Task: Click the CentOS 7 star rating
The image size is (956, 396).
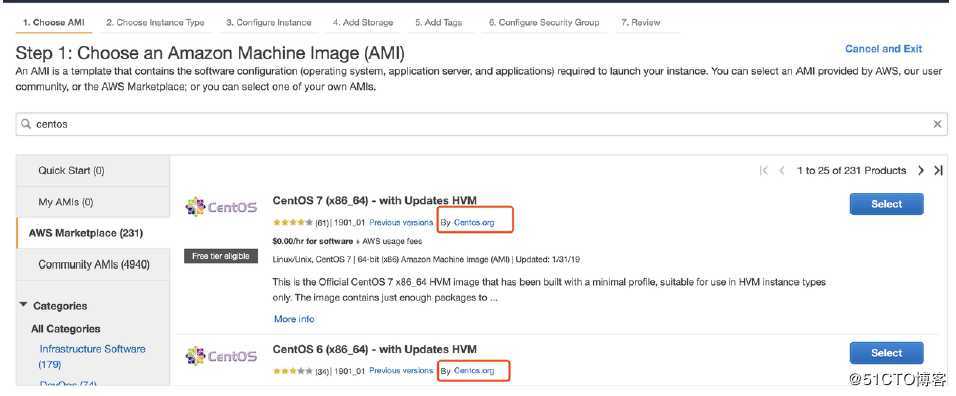Action: point(293,222)
